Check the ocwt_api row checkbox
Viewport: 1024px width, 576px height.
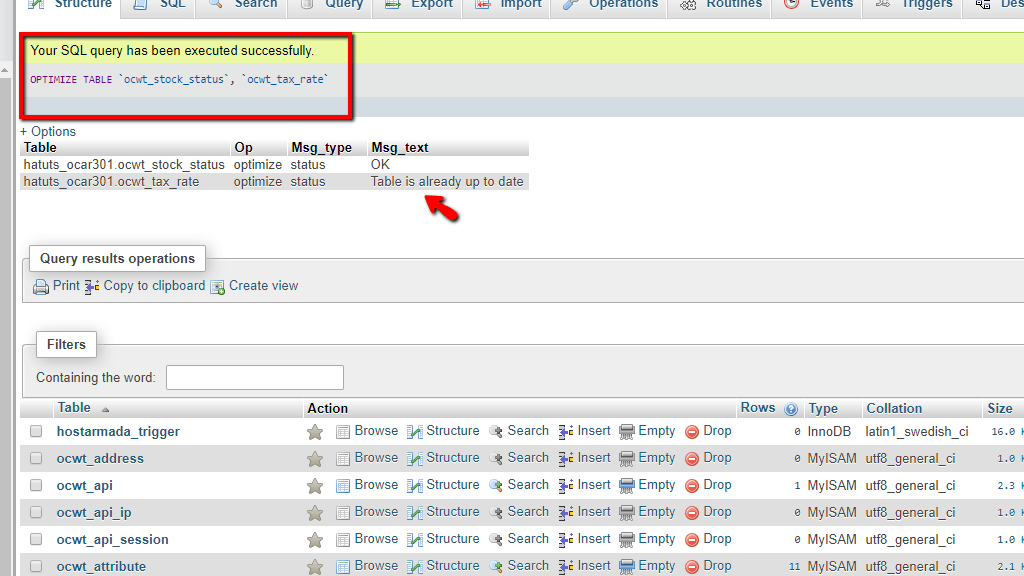[x=36, y=485]
